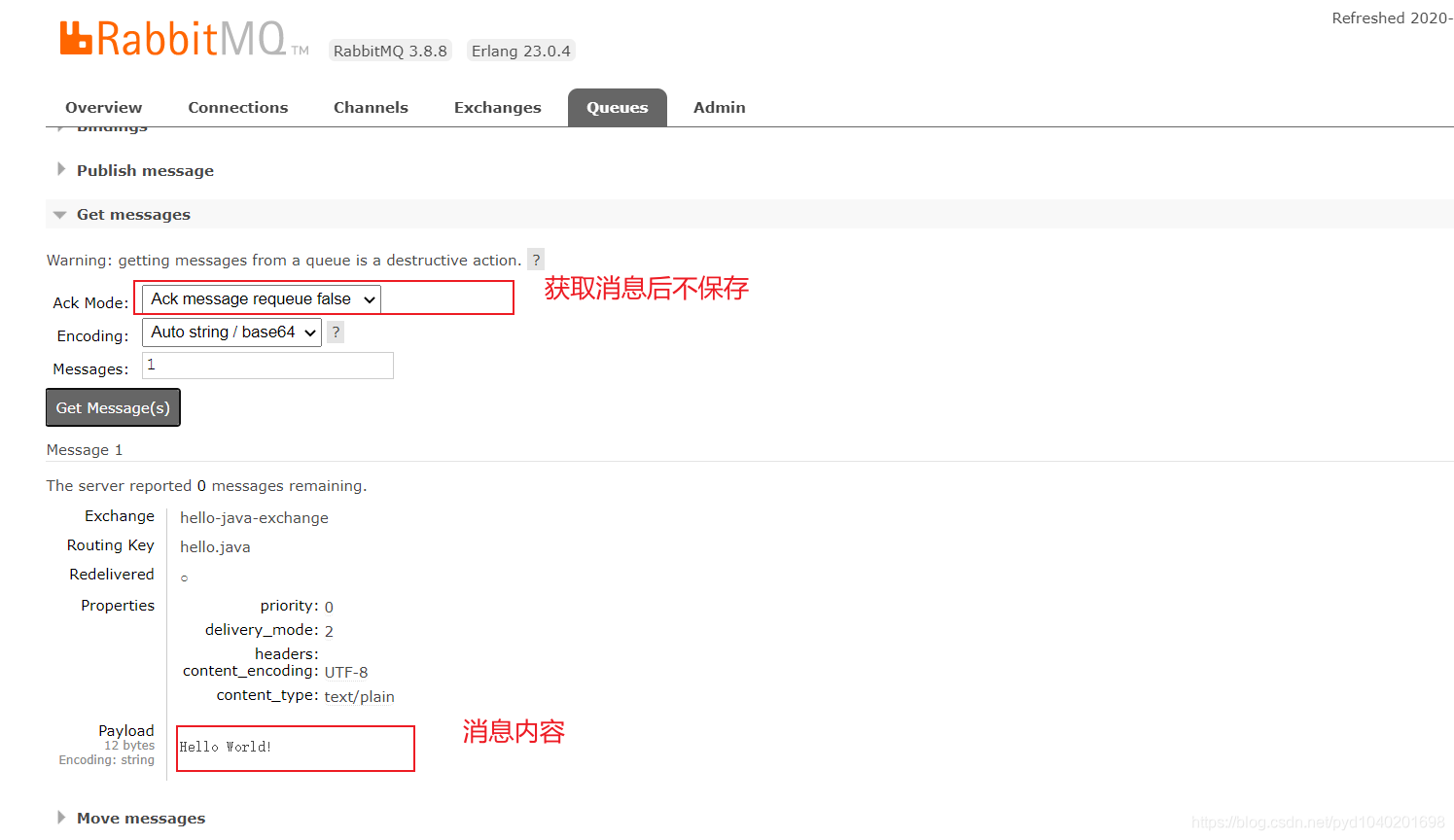
Task: Open the Ack Mode dropdown
Action: (262, 299)
